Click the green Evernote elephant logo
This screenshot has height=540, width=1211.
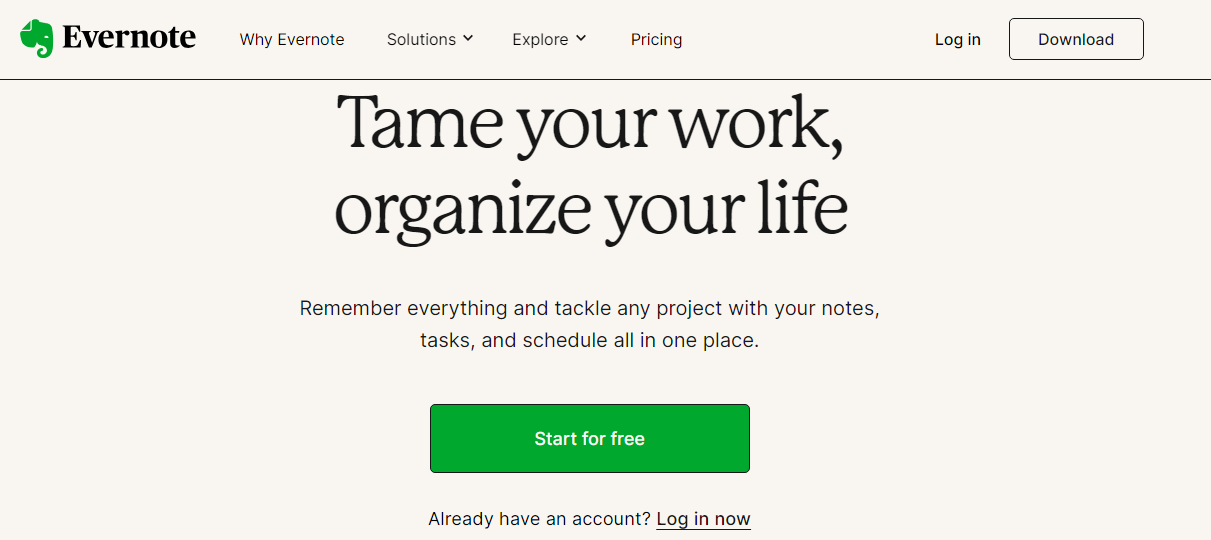pyautogui.click(x=37, y=39)
